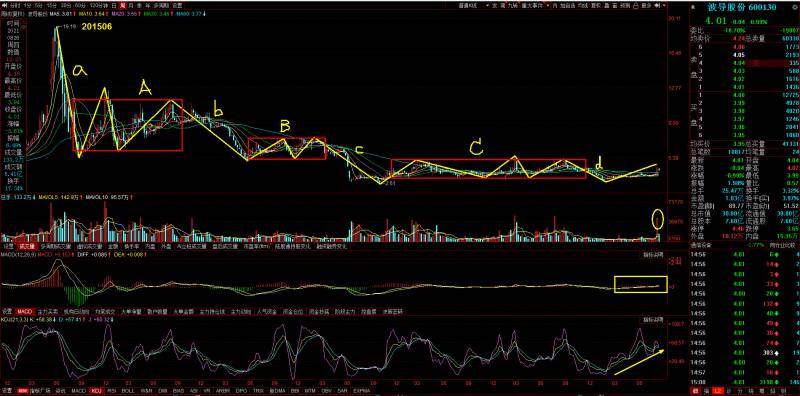800x396 pixels.
Task: Click 加自选 to add to watchlist
Action: coord(567,6)
